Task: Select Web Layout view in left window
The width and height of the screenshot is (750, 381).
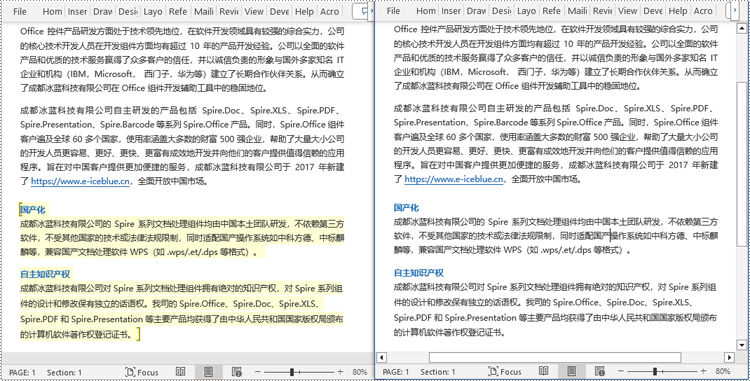Action: click(x=236, y=372)
